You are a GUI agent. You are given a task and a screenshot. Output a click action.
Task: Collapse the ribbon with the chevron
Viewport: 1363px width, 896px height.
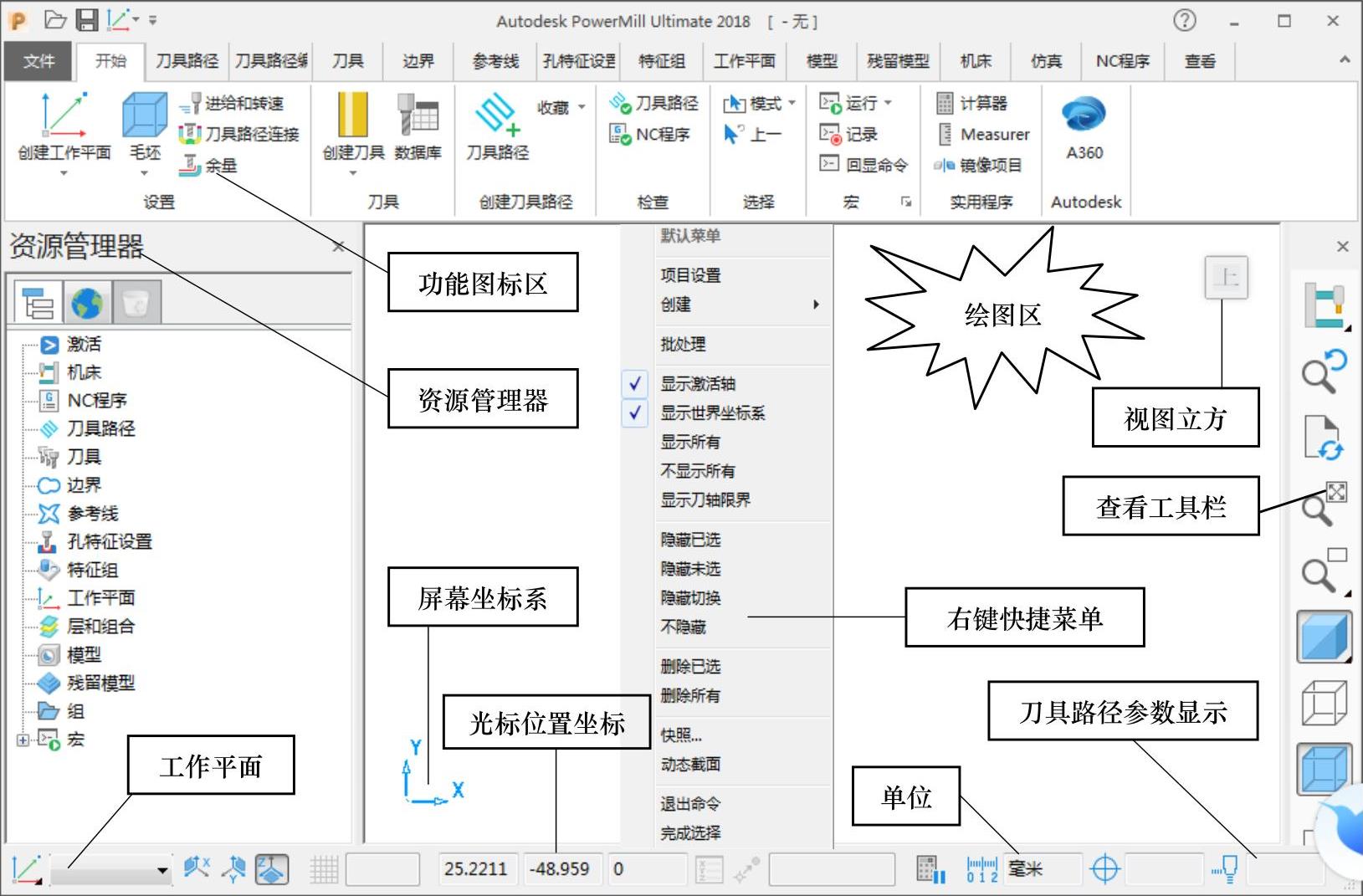[1344, 60]
